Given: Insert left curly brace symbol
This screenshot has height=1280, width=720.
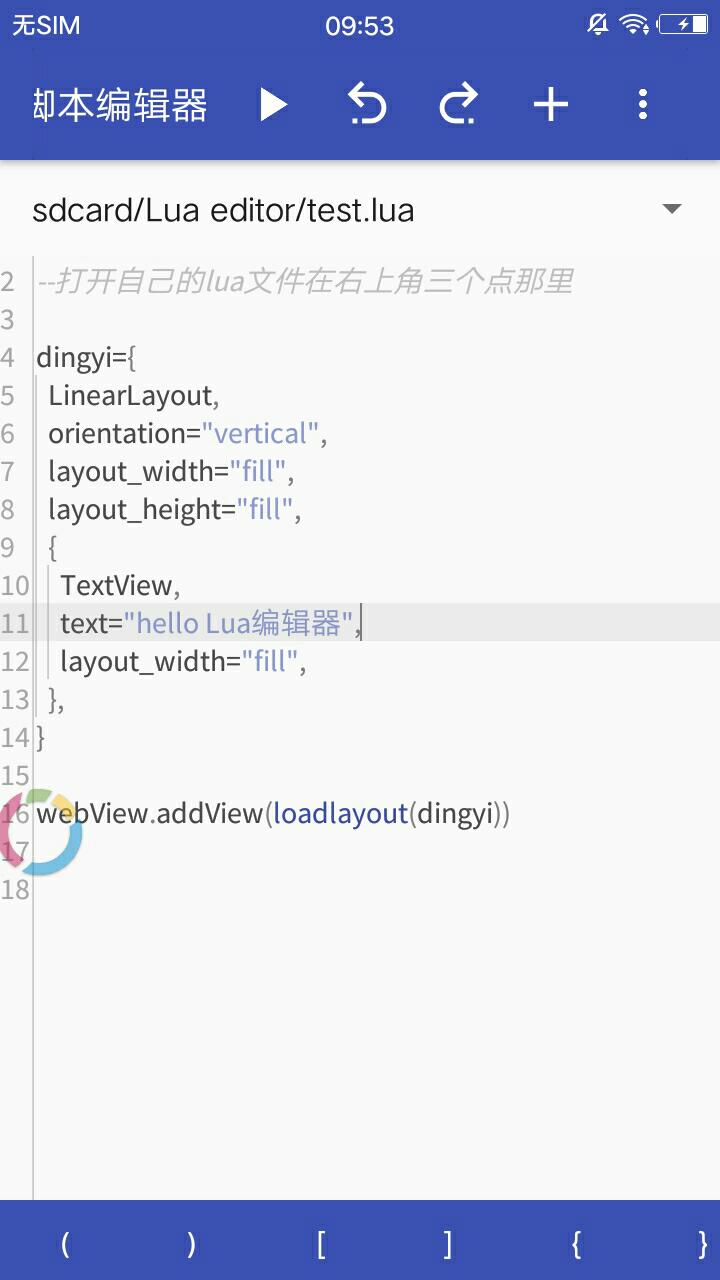Looking at the screenshot, I should (x=575, y=1244).
